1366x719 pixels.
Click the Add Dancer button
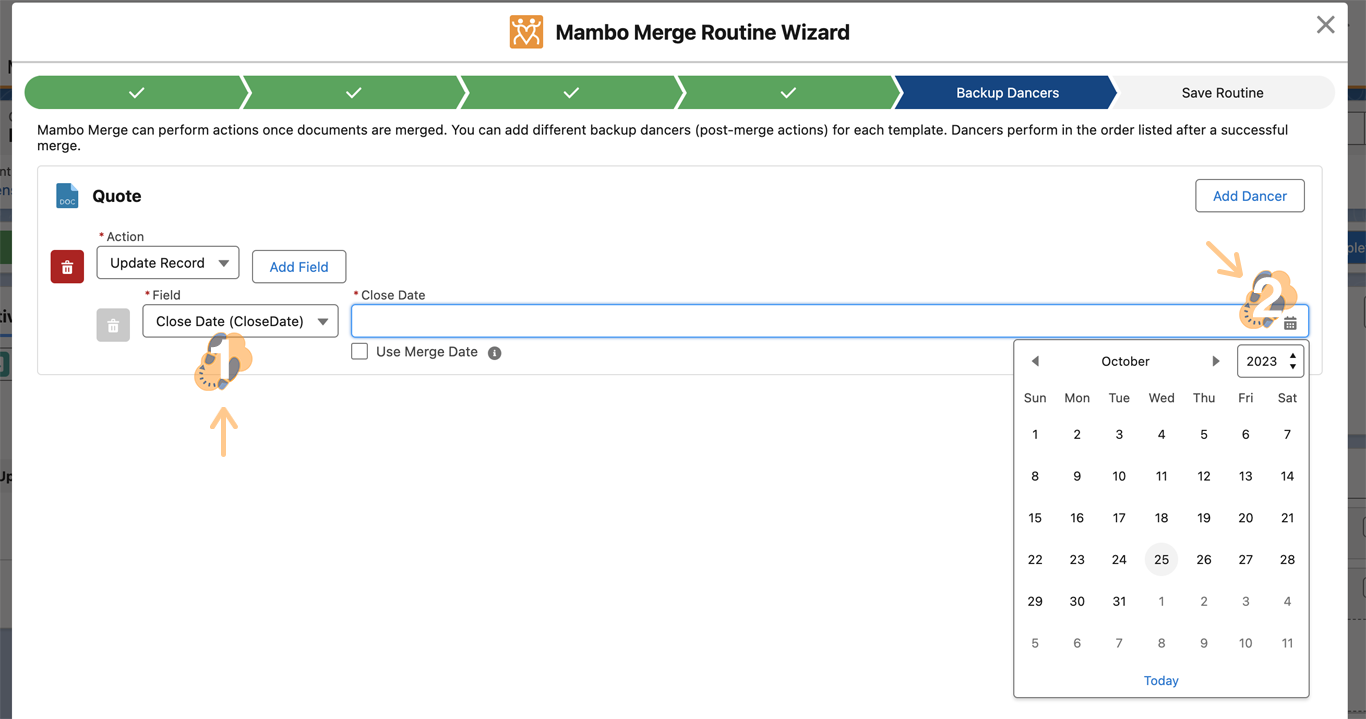[1249, 196]
